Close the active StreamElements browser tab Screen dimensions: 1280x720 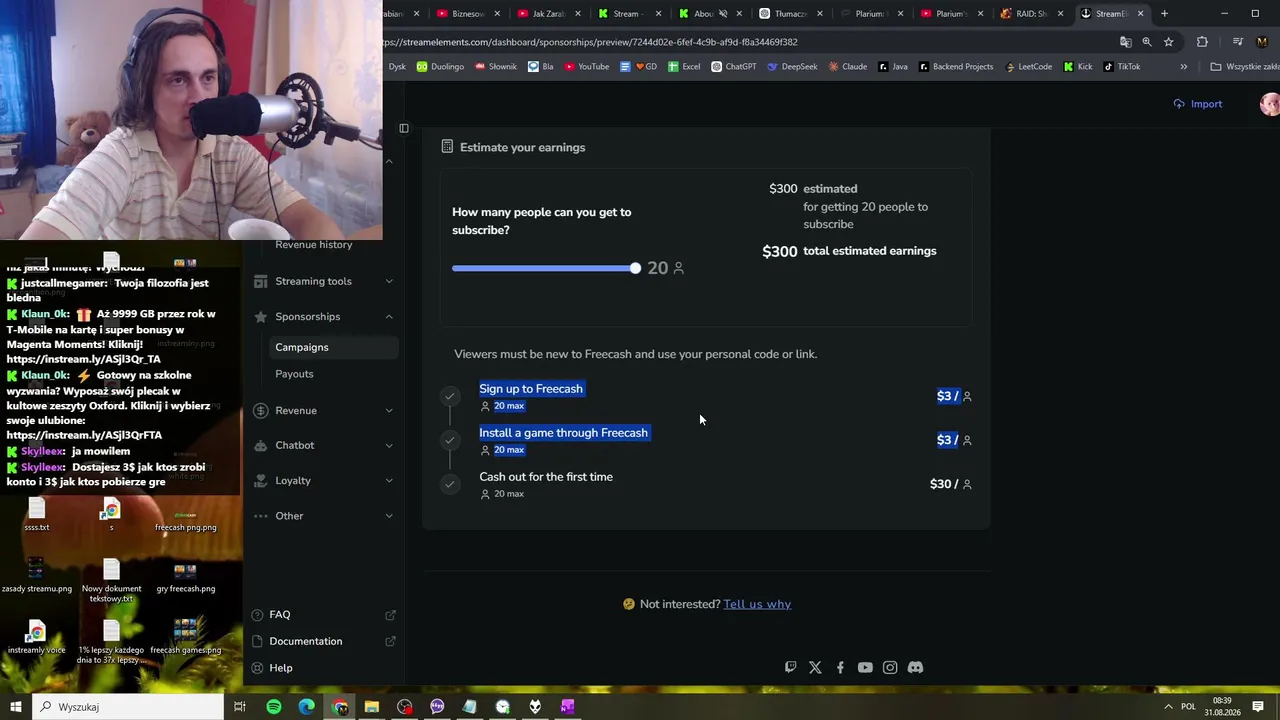point(1140,14)
